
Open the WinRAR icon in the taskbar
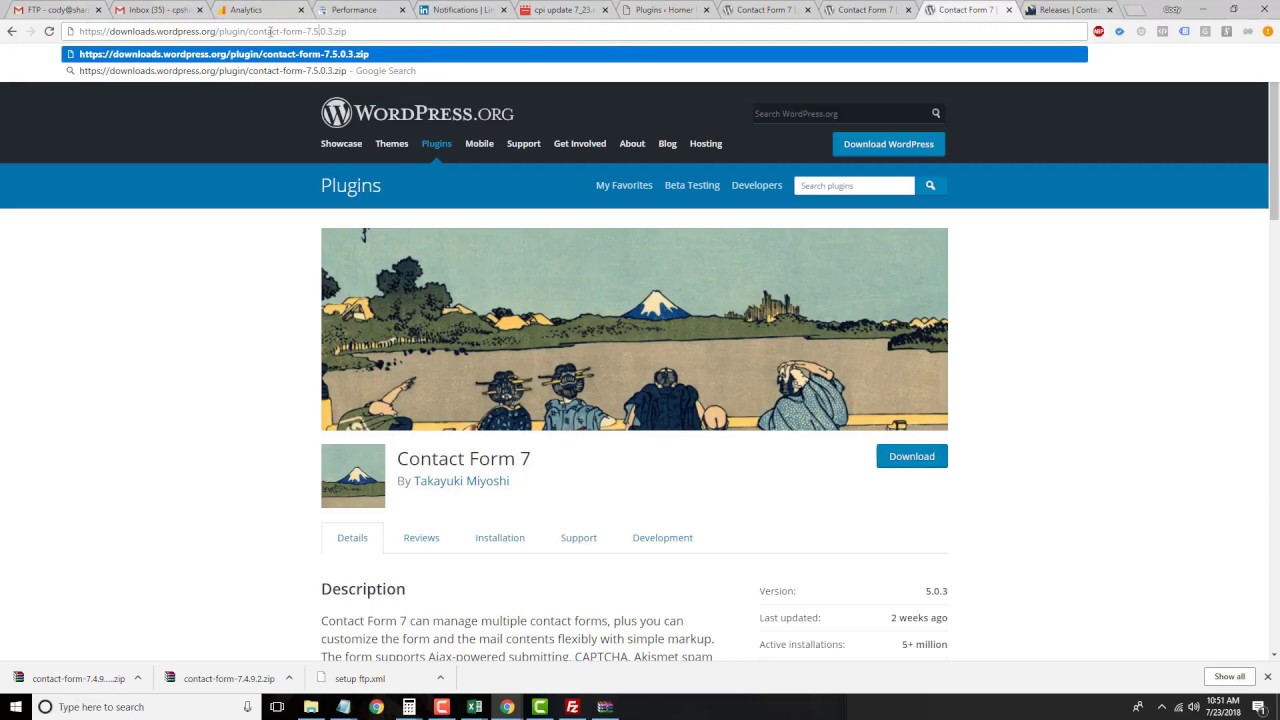click(x=605, y=707)
